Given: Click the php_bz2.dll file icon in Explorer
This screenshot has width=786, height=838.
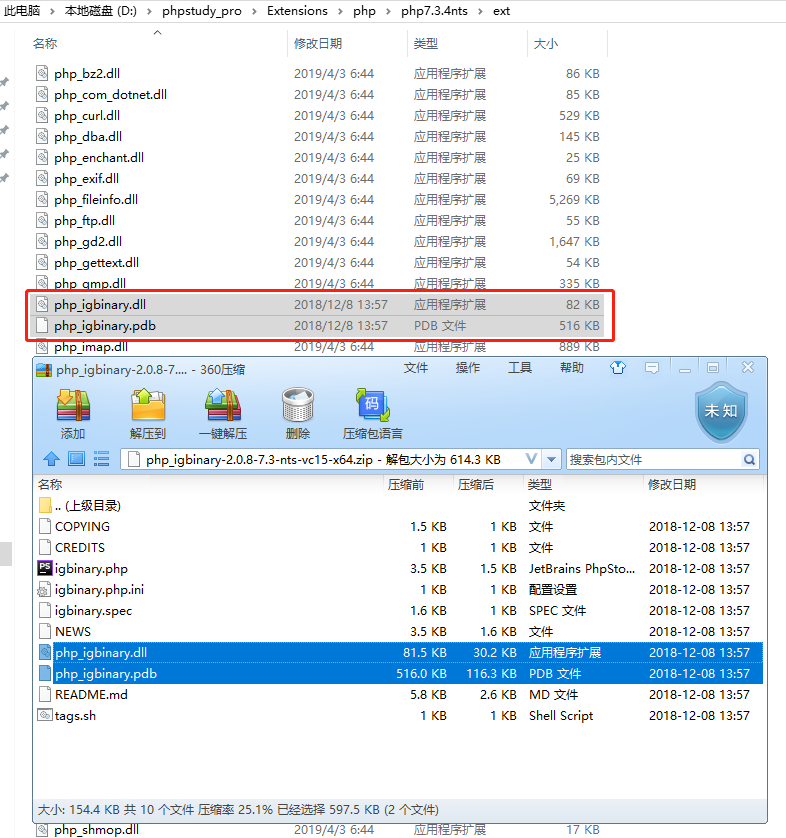Looking at the screenshot, I should coord(42,73).
